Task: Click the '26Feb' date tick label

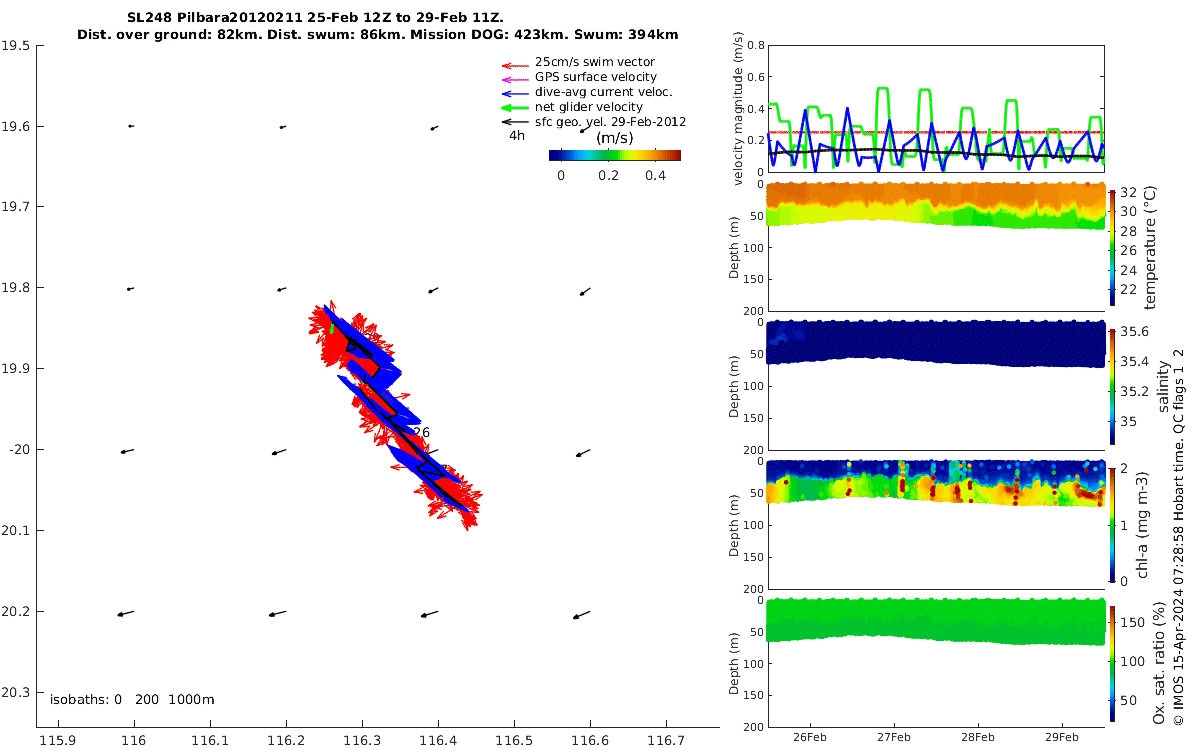Action: (808, 737)
